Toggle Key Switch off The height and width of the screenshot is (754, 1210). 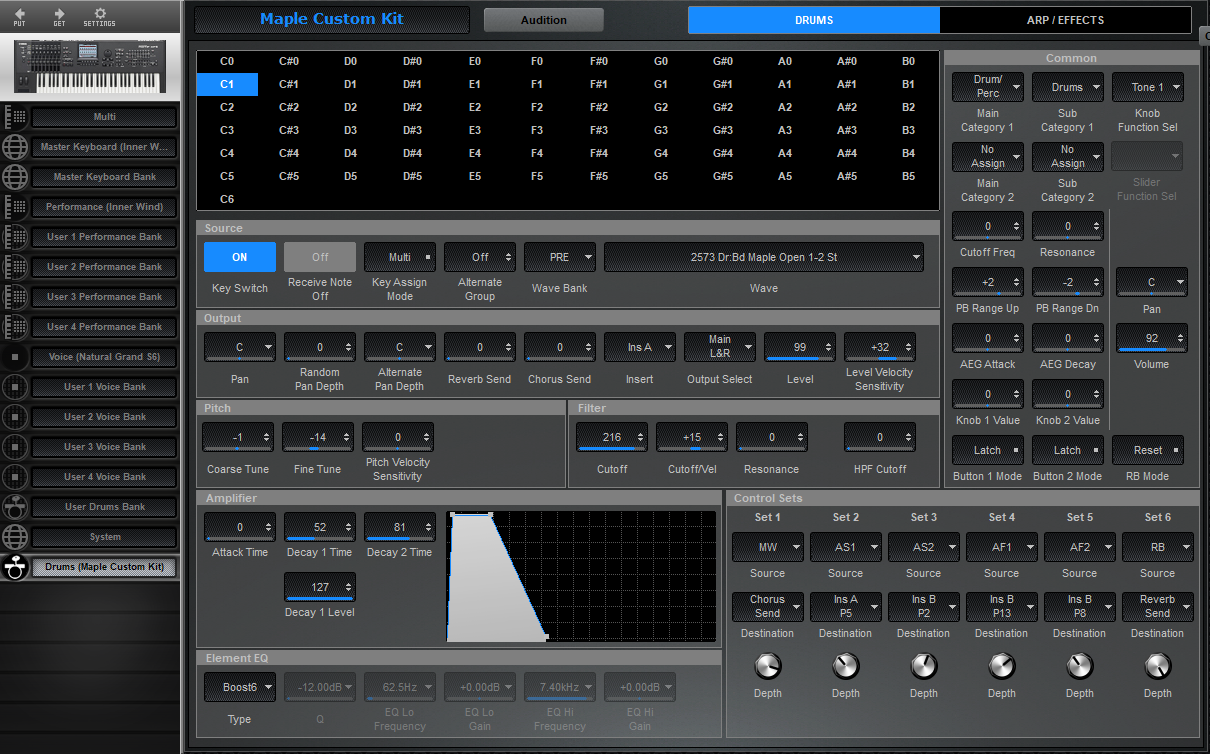(x=239, y=257)
